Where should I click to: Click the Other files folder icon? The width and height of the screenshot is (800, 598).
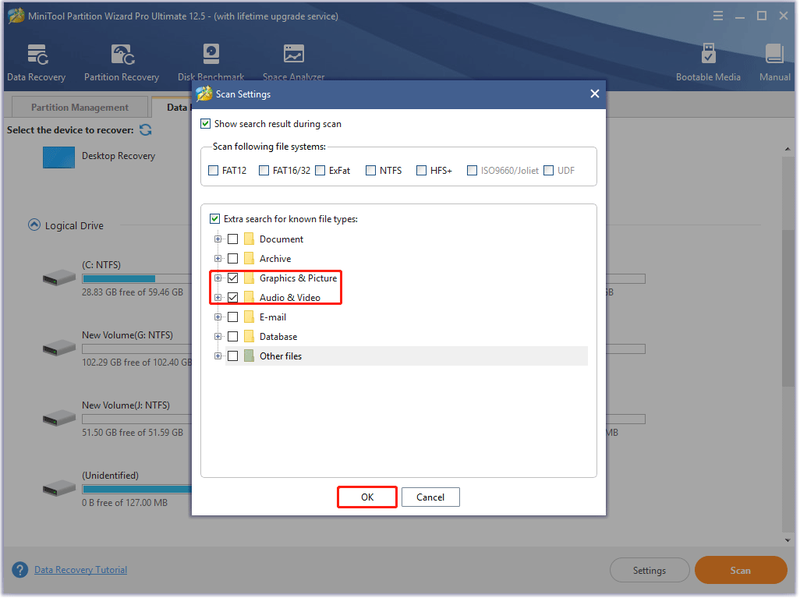249,356
